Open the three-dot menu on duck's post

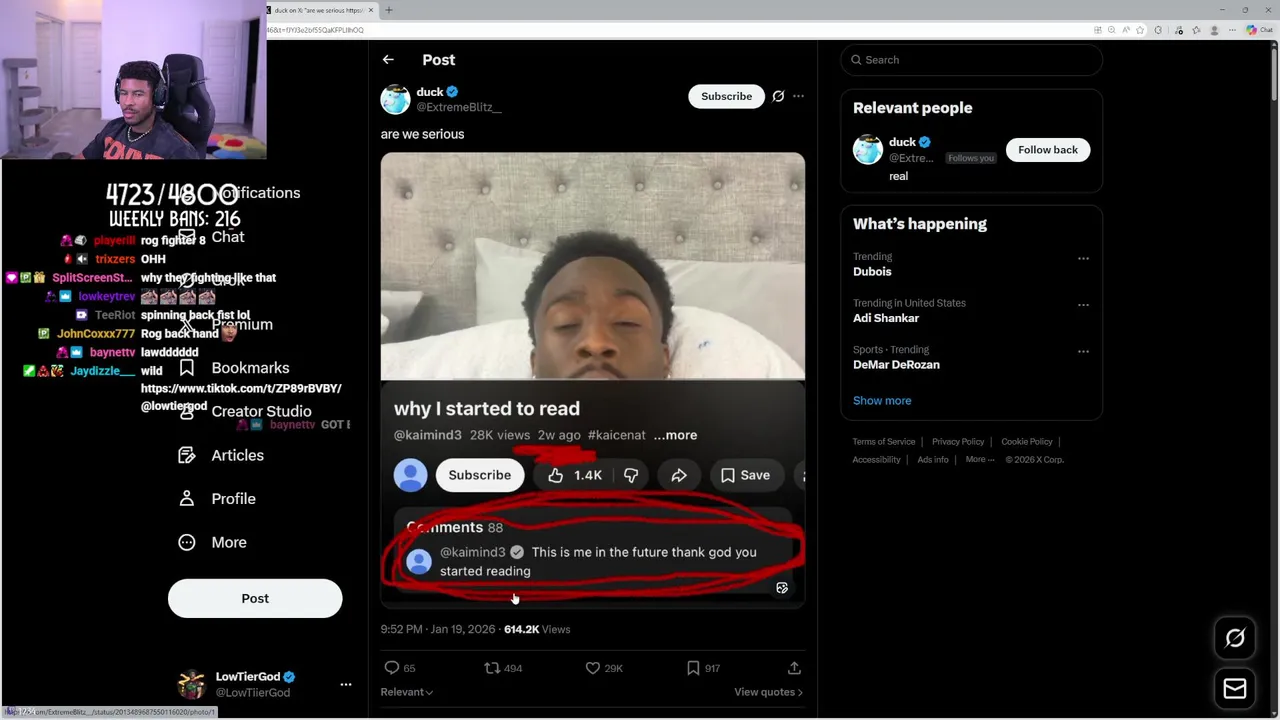click(x=798, y=96)
